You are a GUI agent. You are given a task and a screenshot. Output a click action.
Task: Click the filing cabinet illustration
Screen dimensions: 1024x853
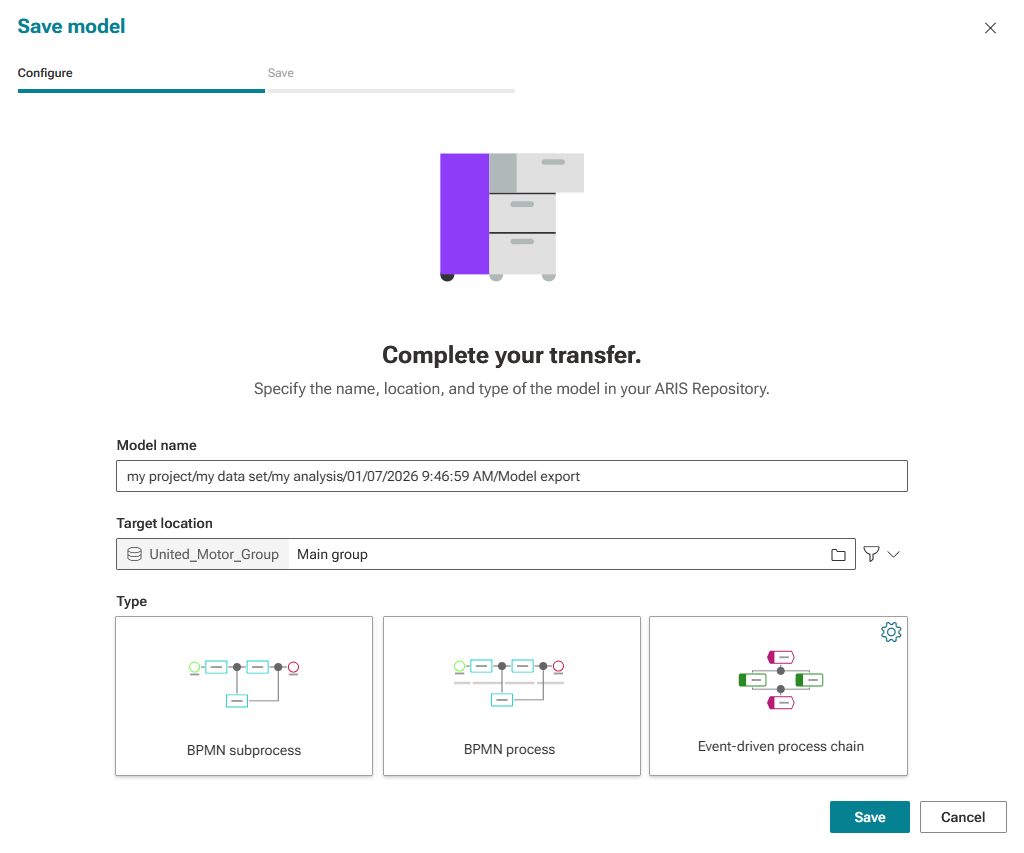[x=511, y=217]
